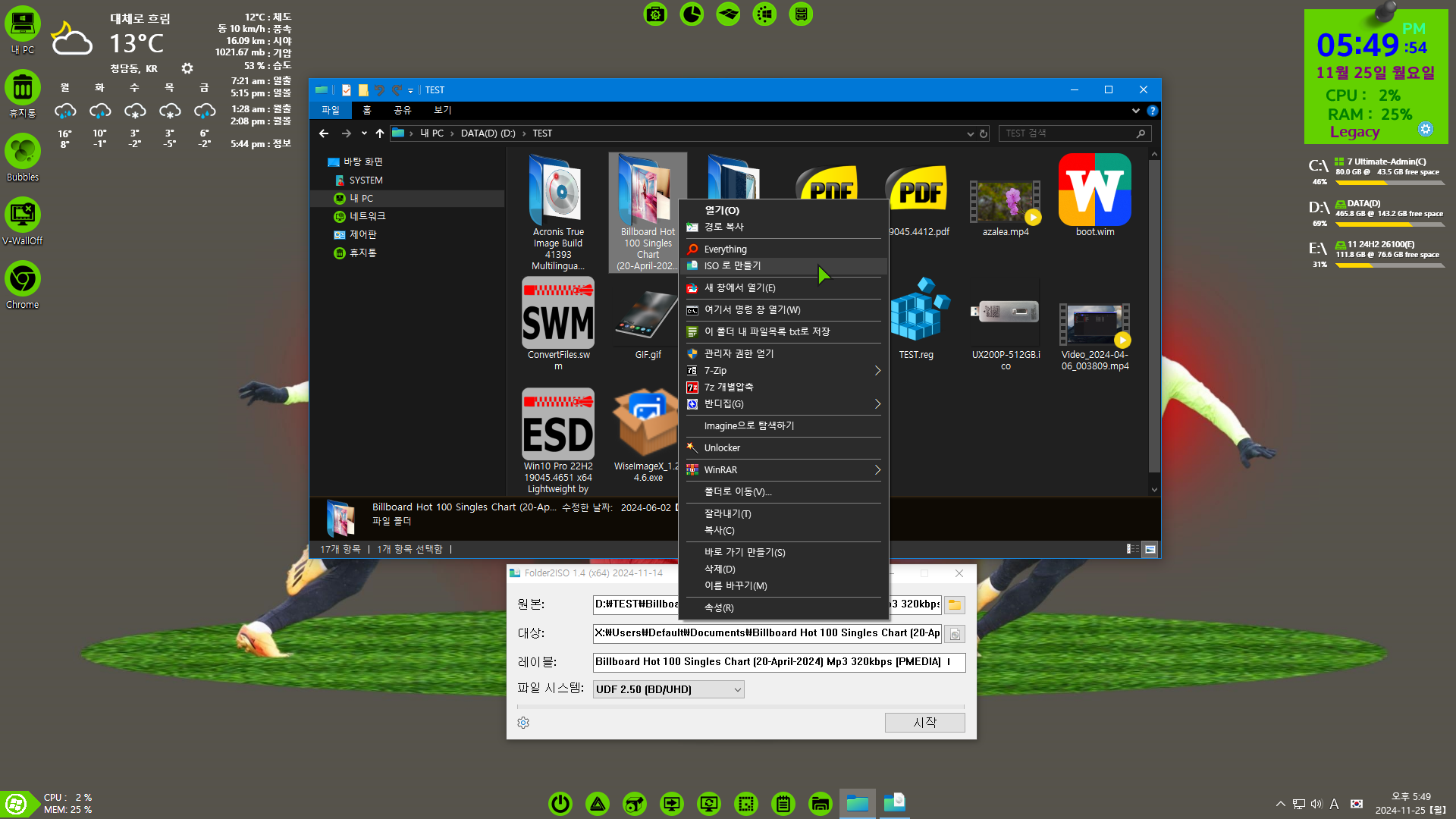Click the clipboard icon in bottom dock
Viewport: 1456px width, 819px height.
pyautogui.click(x=783, y=803)
